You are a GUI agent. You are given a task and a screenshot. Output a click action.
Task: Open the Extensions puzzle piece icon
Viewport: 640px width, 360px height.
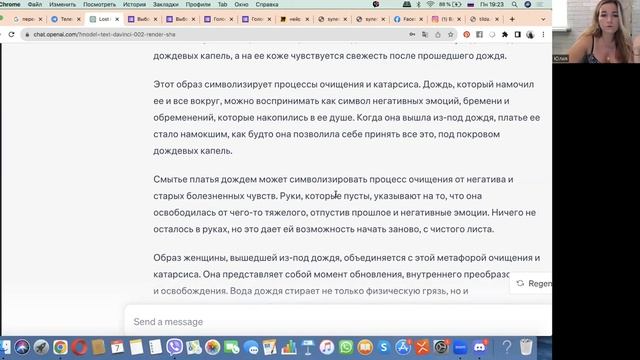[x=505, y=35]
